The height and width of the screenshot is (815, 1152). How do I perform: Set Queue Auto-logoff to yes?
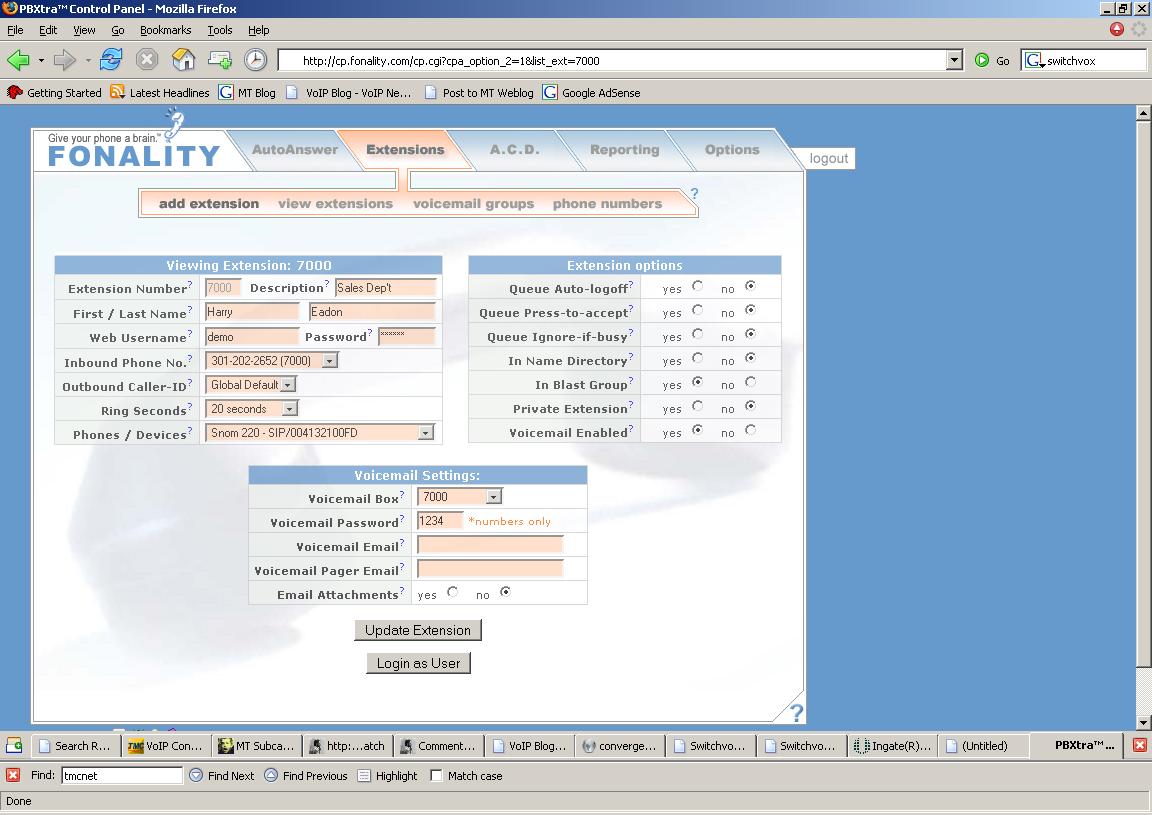[x=697, y=287]
